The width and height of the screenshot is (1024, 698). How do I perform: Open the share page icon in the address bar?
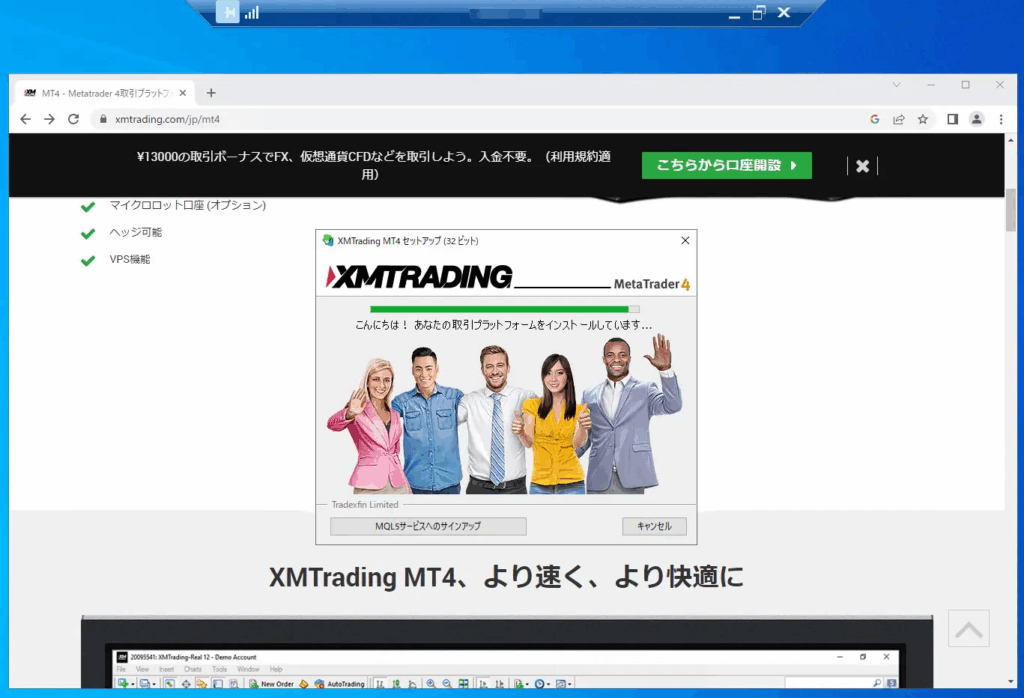click(899, 119)
